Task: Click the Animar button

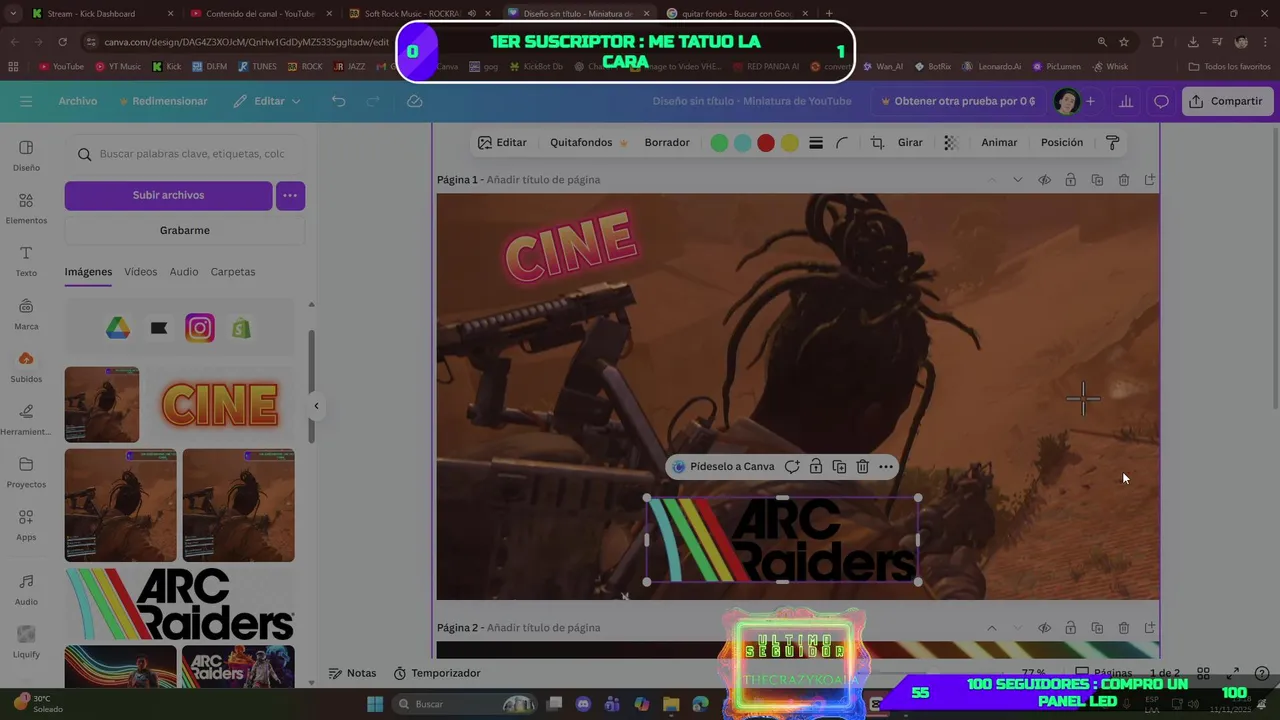Action: 999,143
